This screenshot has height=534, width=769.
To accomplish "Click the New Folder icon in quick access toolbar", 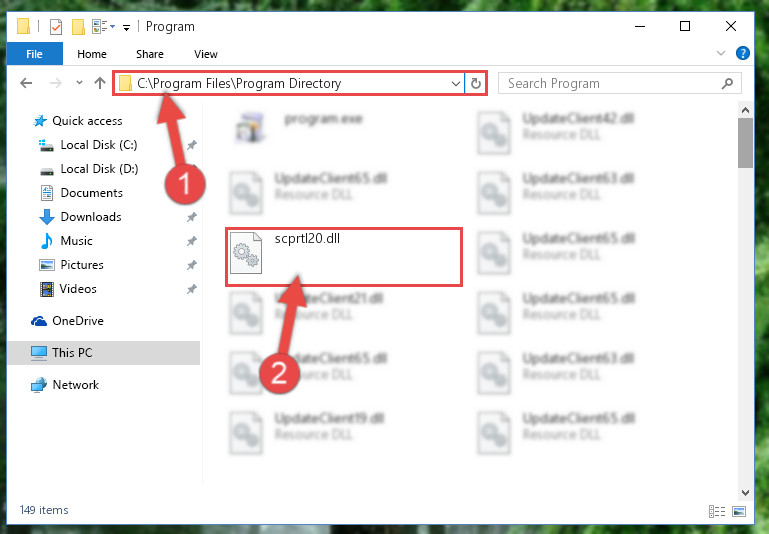I will point(78,26).
